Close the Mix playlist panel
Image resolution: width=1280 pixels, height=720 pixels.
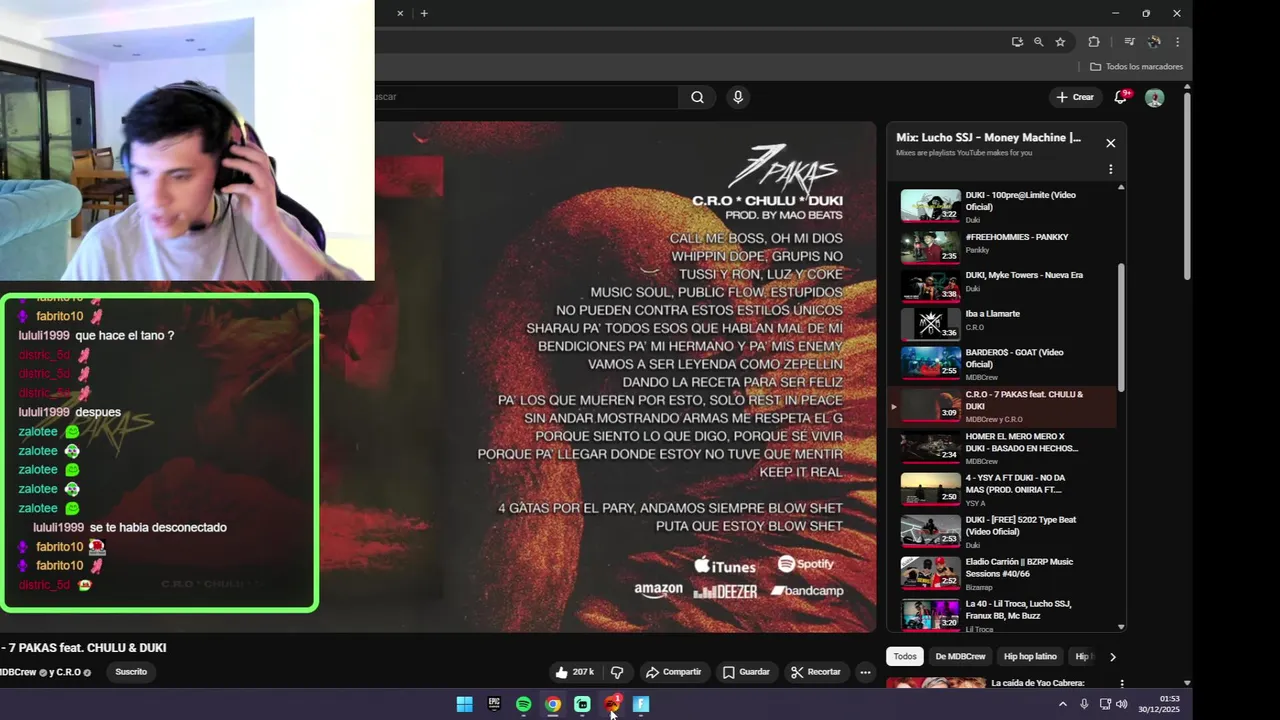[1110, 143]
